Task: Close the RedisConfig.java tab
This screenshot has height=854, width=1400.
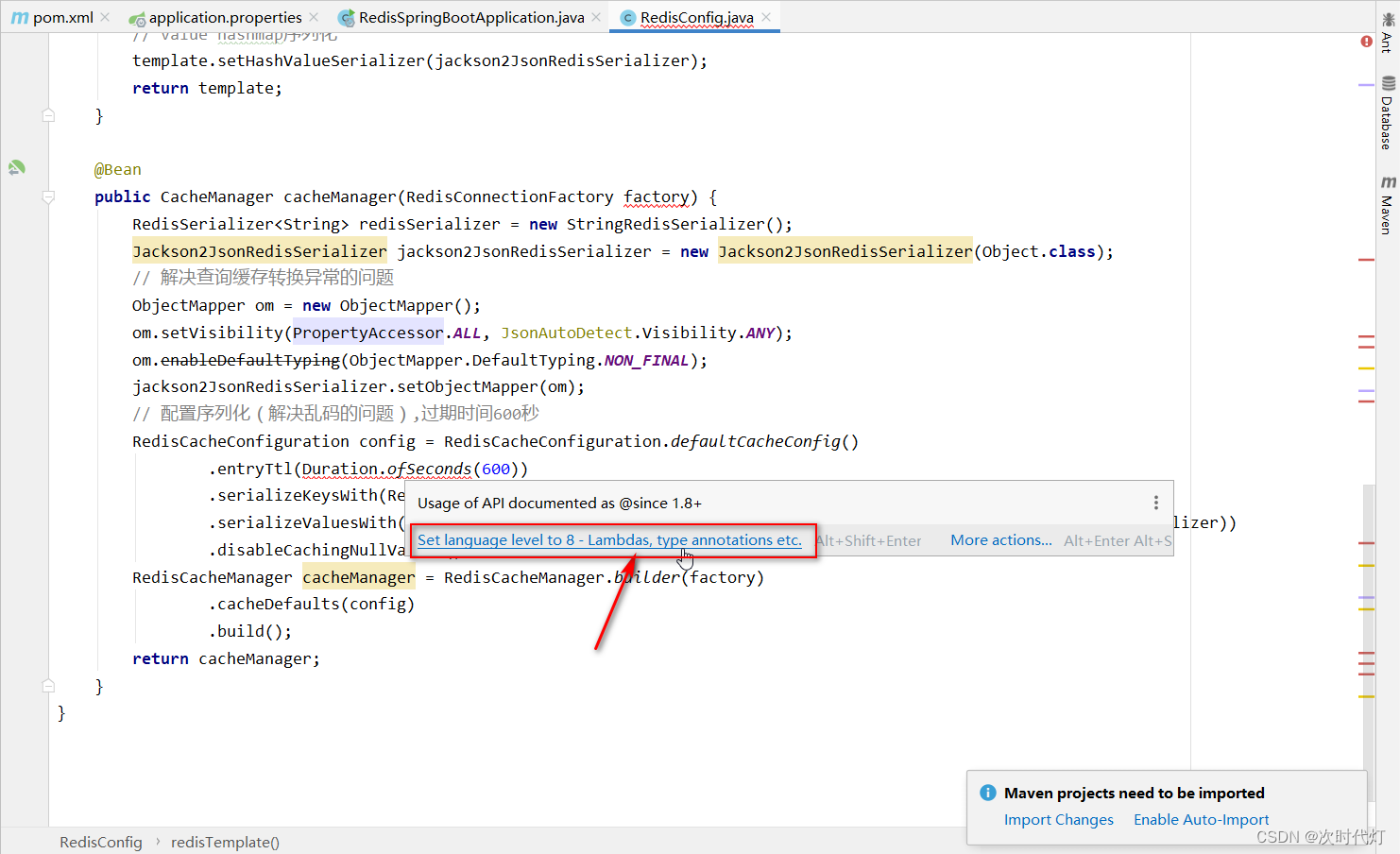Action: click(765, 16)
